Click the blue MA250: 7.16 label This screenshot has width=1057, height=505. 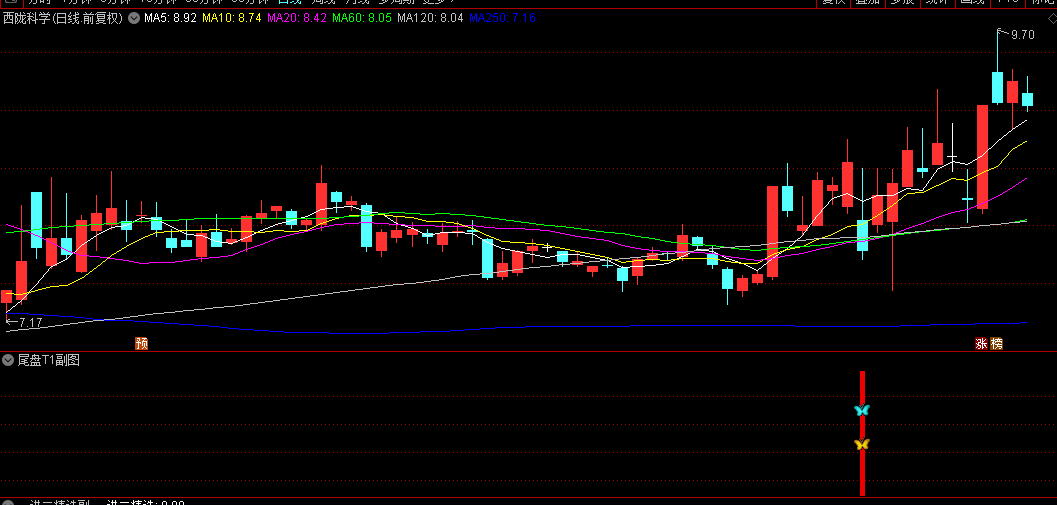(x=502, y=18)
